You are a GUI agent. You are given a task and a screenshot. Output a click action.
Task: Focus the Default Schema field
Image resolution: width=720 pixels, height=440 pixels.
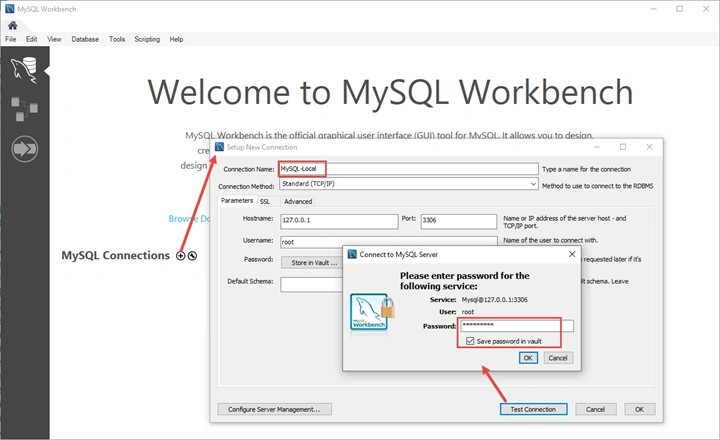click(x=312, y=284)
